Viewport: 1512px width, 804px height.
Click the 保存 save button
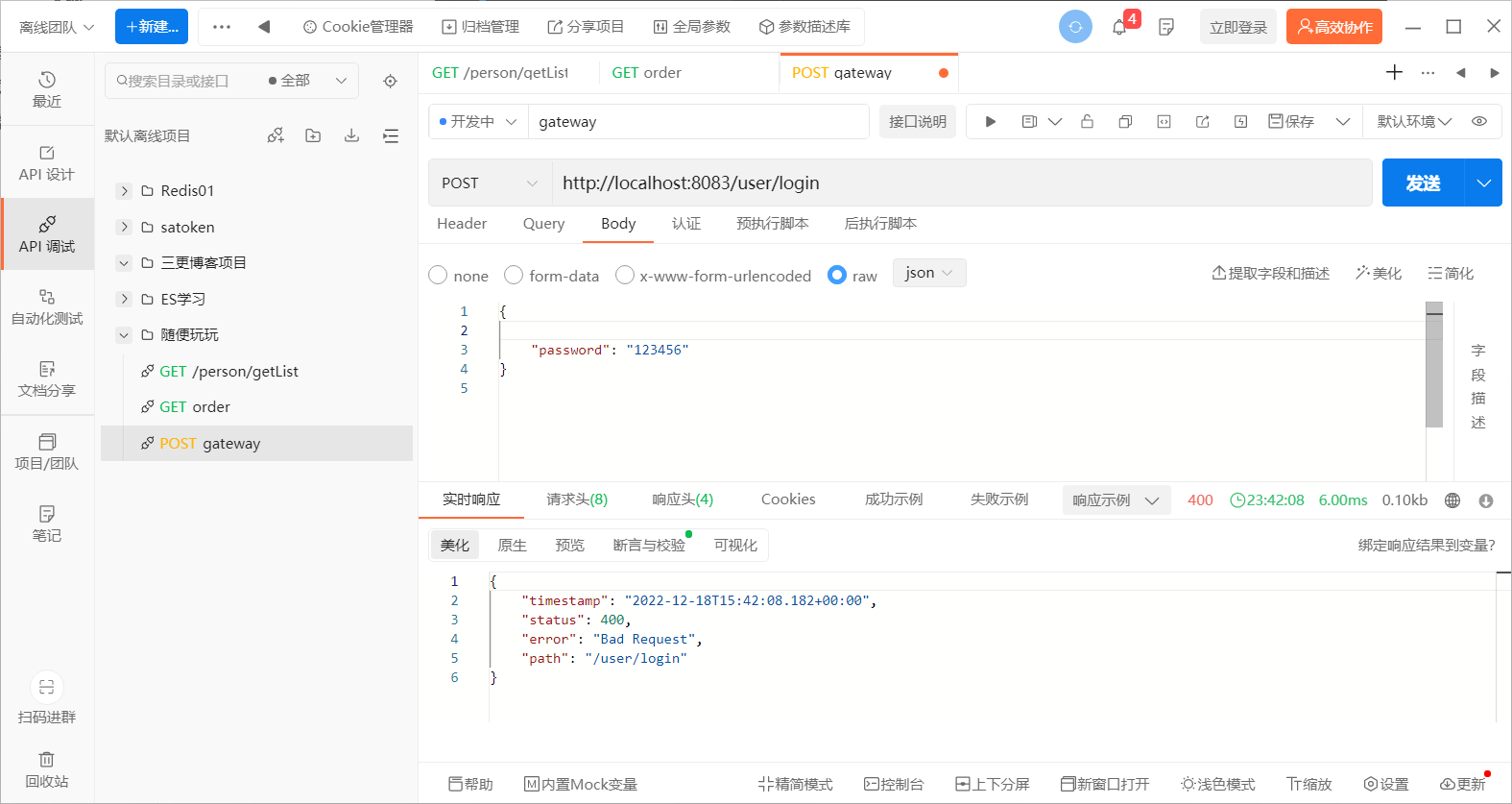click(x=1291, y=121)
